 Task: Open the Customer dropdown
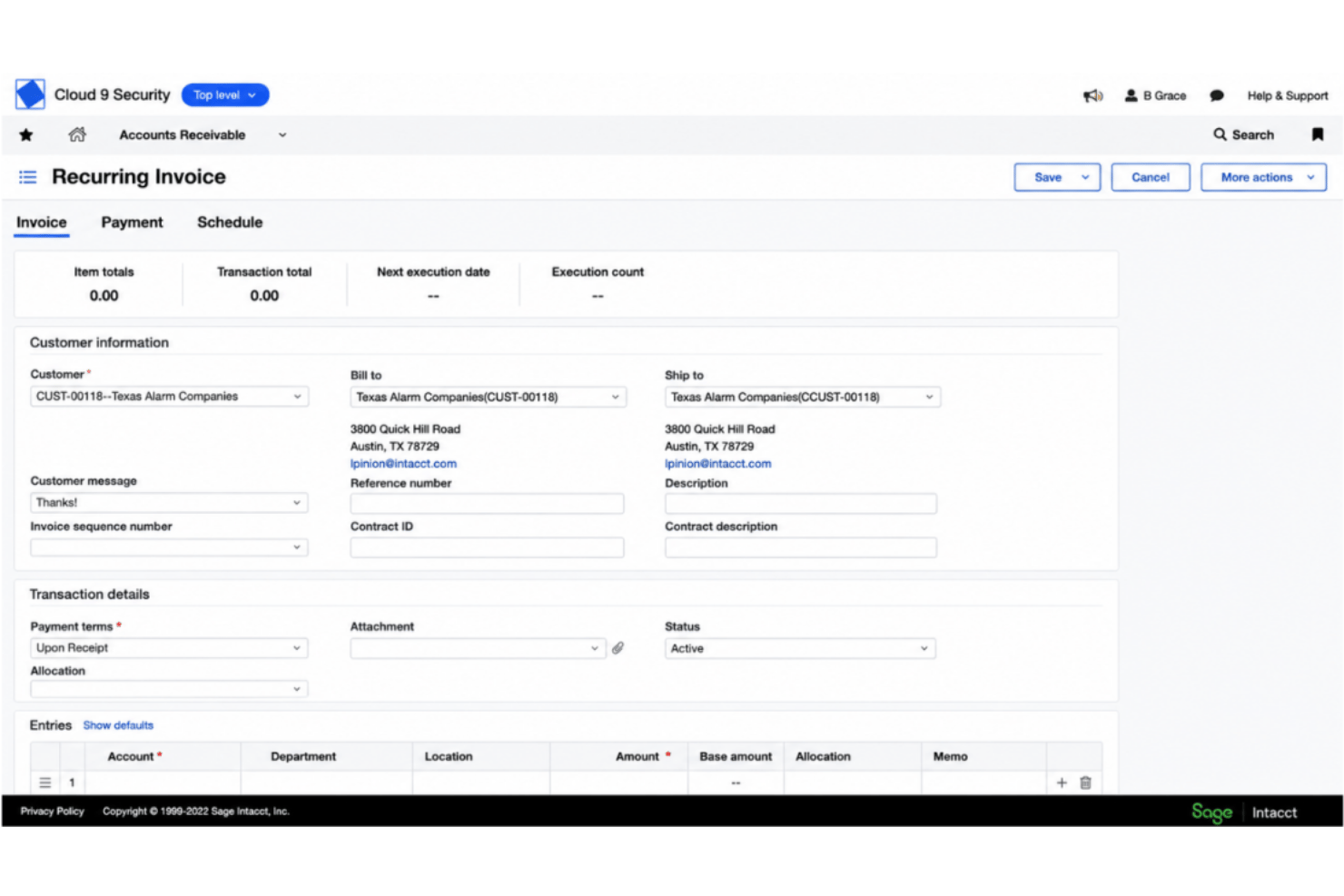(x=169, y=397)
